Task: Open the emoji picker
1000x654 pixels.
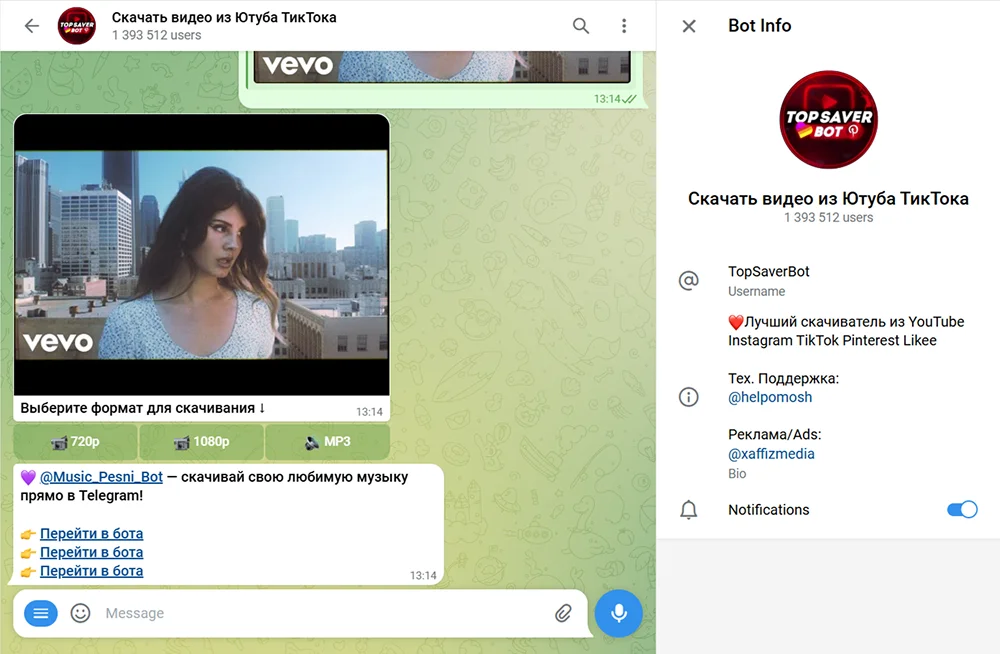Action: point(81,613)
